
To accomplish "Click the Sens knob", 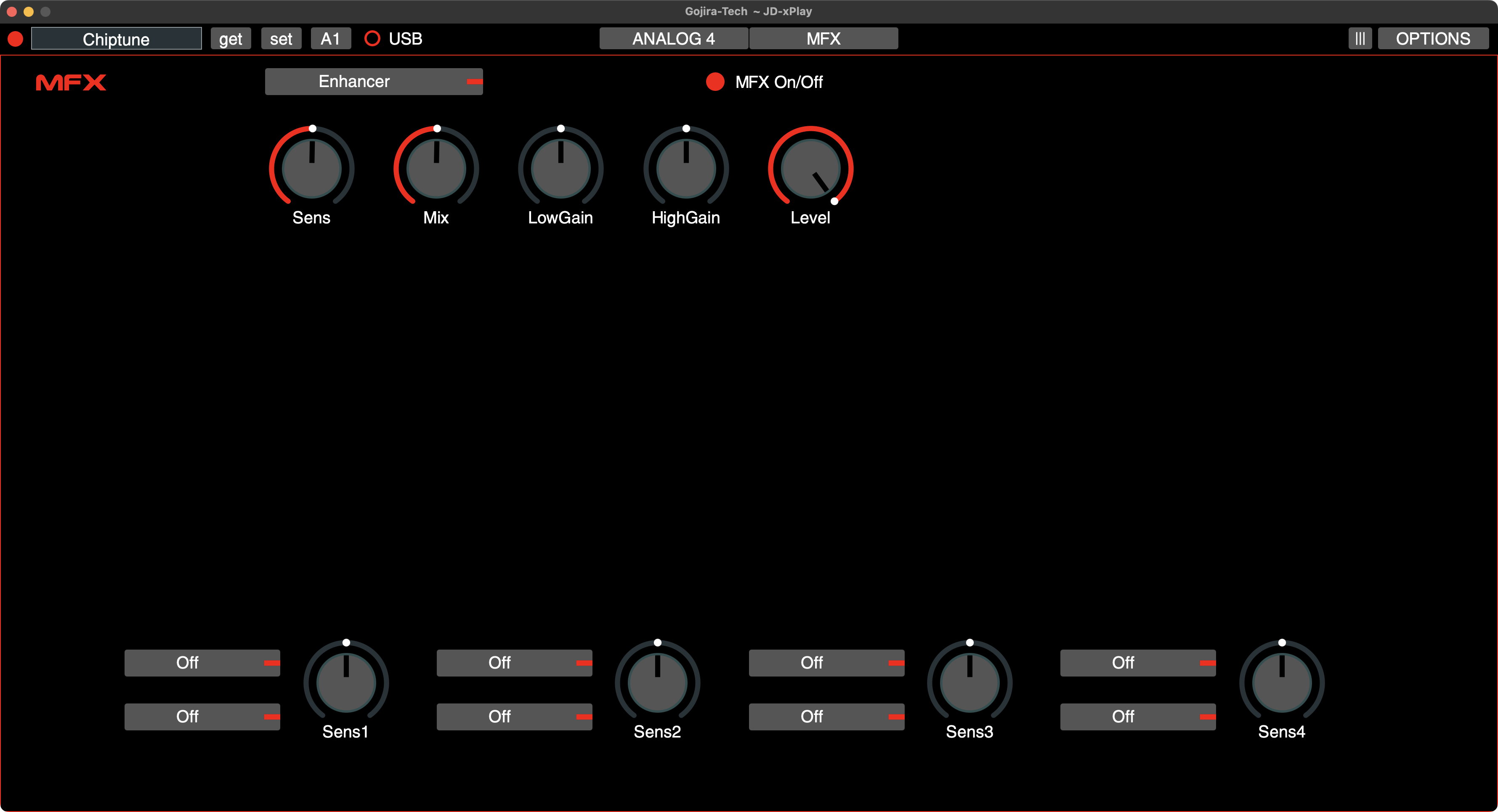I will (312, 168).
